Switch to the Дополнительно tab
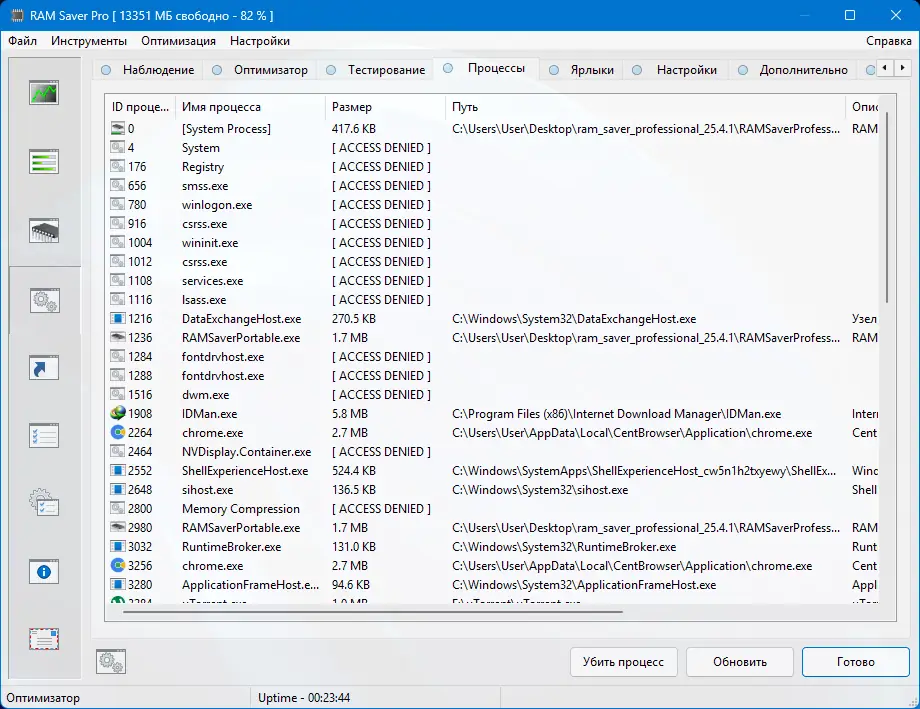Screen dimensions: 920x709 coord(793,70)
